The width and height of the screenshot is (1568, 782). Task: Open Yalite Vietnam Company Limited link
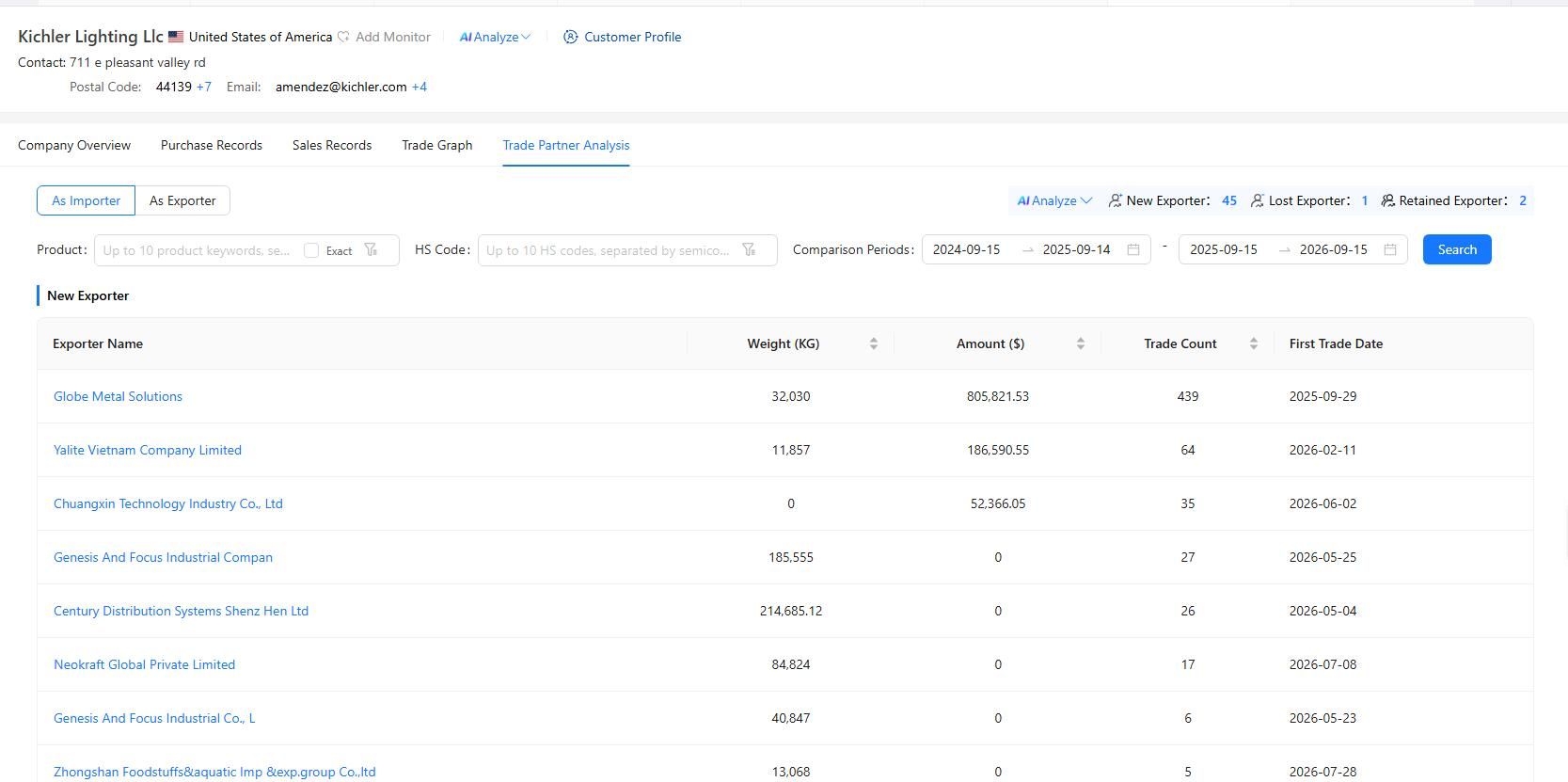[148, 450]
